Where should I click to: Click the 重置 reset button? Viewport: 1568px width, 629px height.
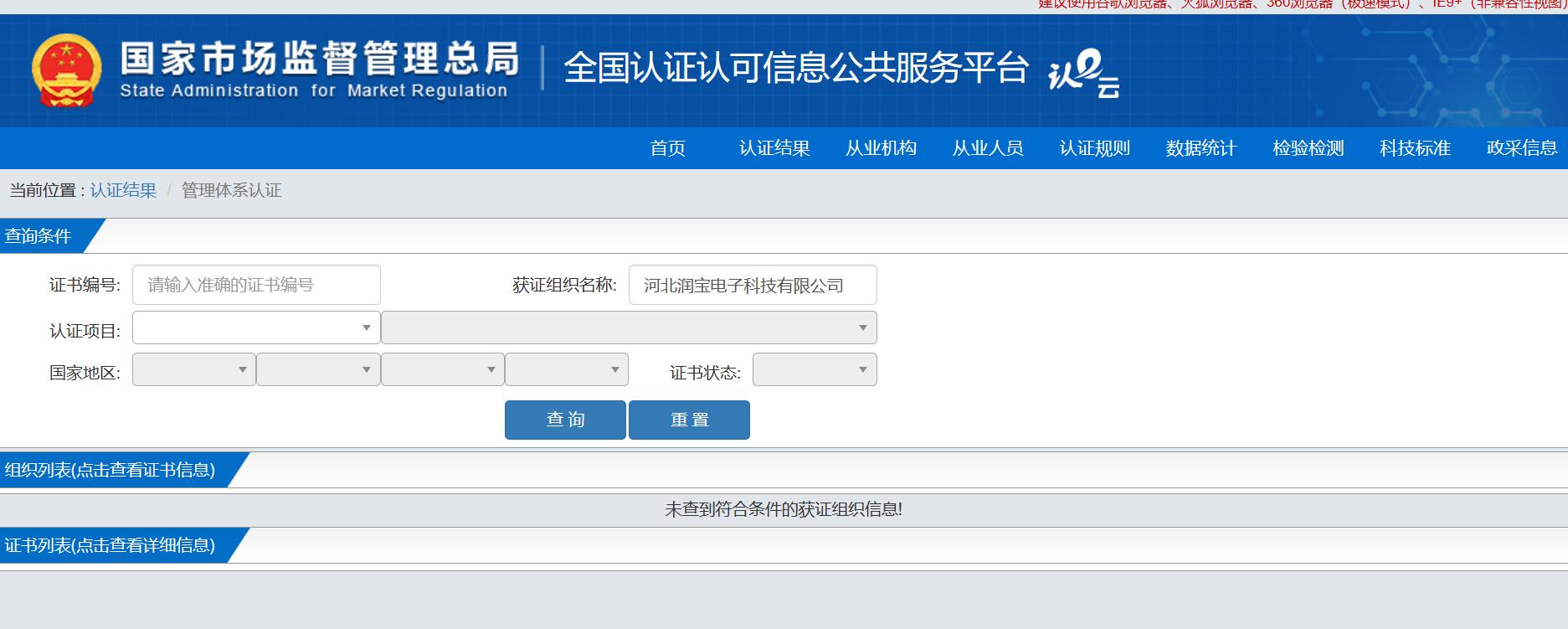689,420
